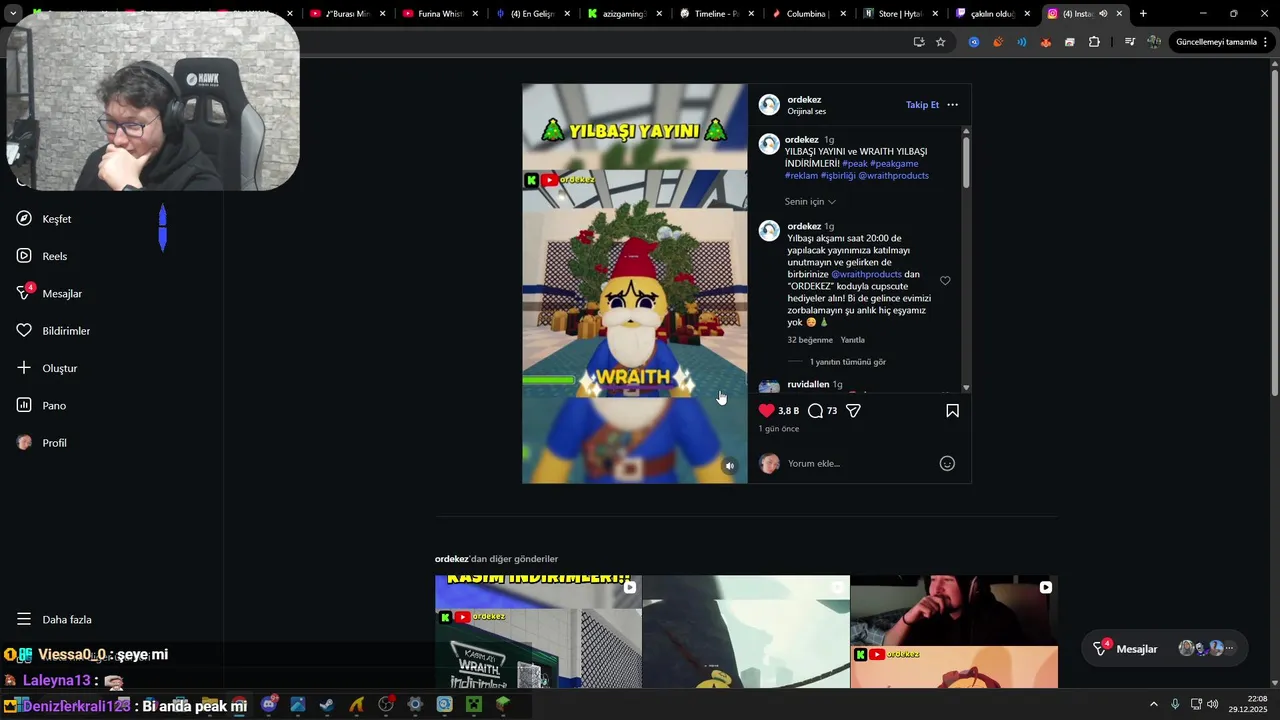Open #peakgame hashtag link
1280x720 pixels.
[x=894, y=163]
